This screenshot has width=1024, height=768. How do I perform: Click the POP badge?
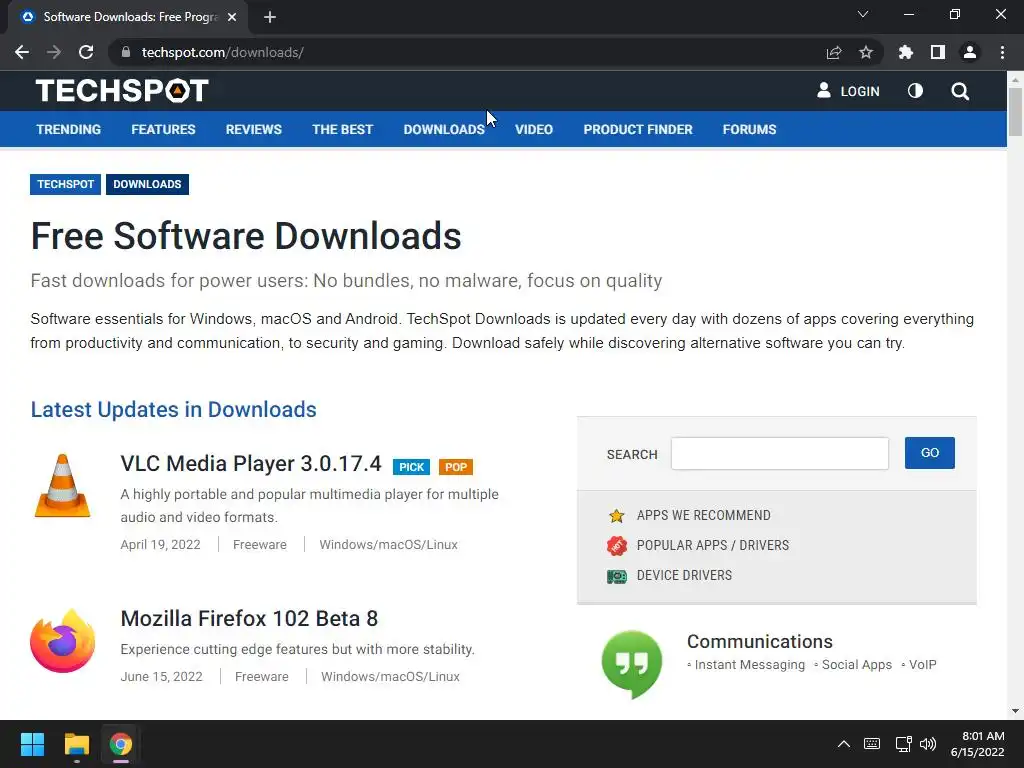(456, 467)
